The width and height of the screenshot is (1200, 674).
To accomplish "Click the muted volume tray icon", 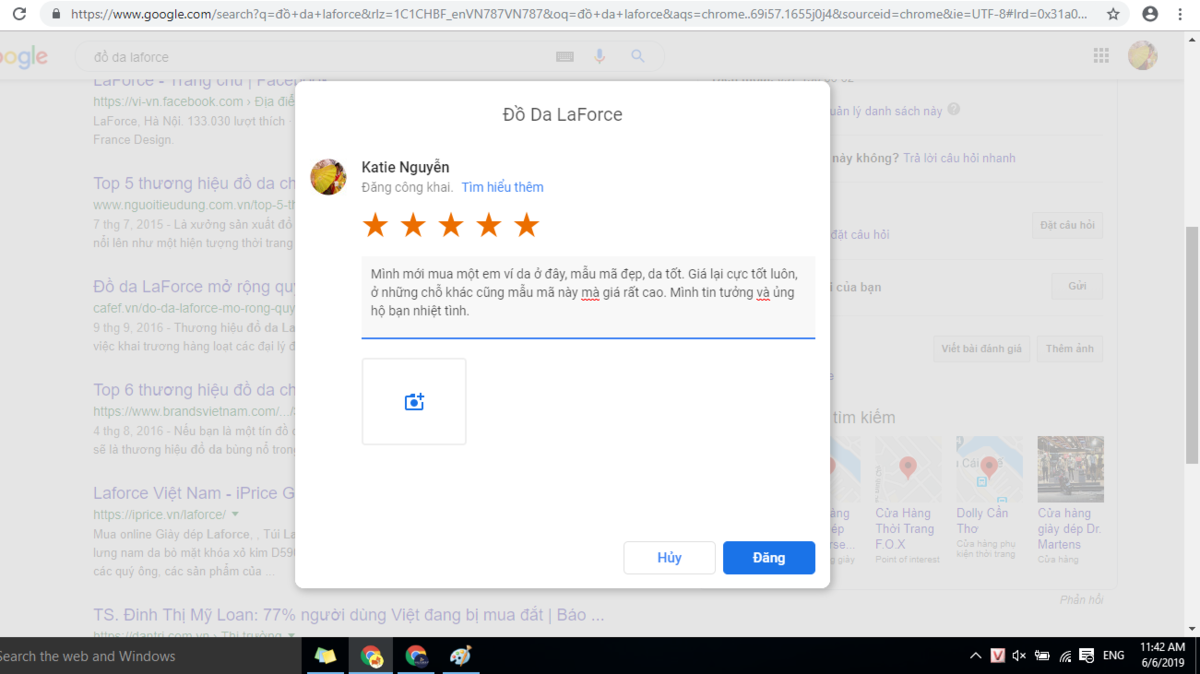I will point(1020,656).
